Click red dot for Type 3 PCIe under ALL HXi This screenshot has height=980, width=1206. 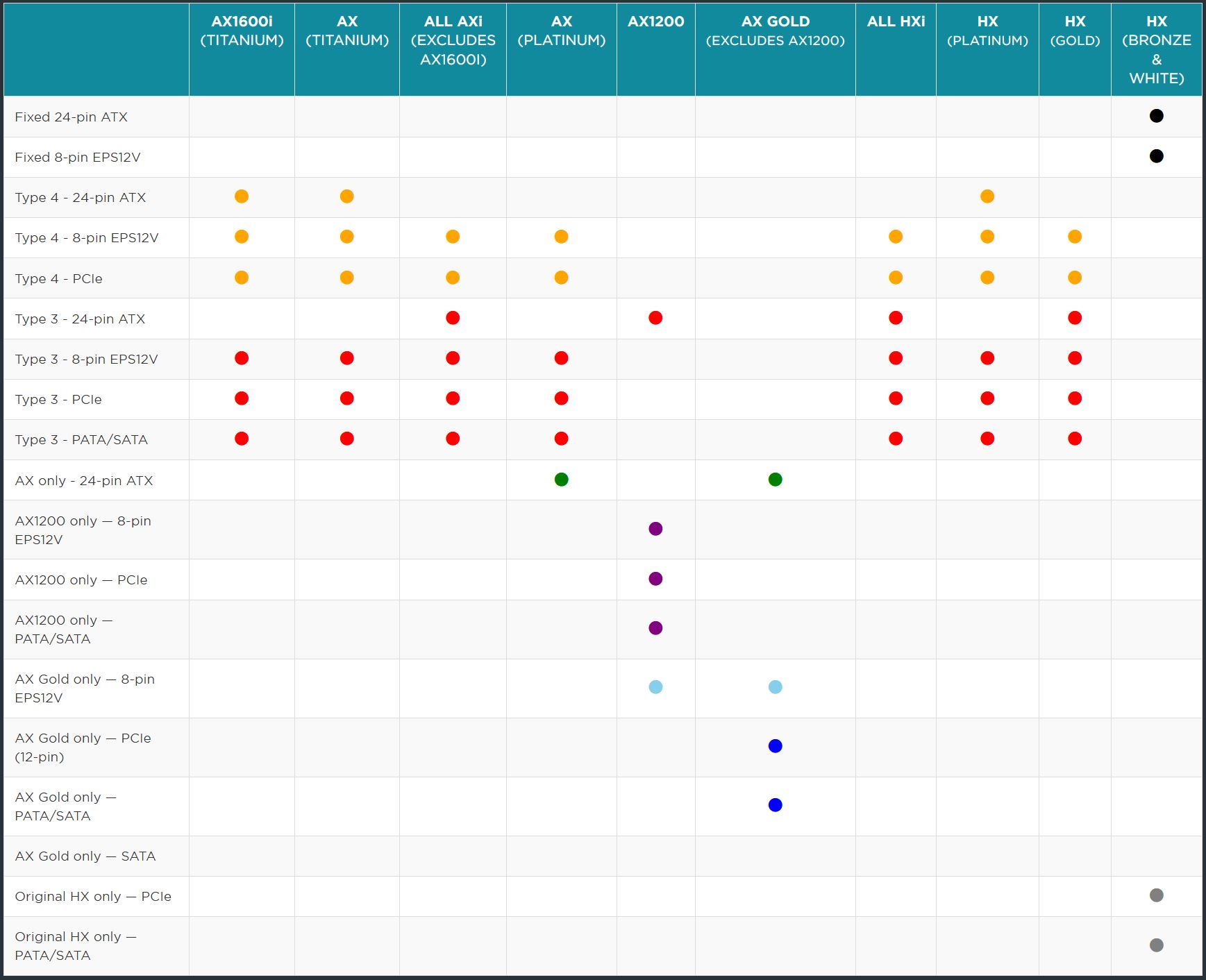pyautogui.click(x=896, y=398)
